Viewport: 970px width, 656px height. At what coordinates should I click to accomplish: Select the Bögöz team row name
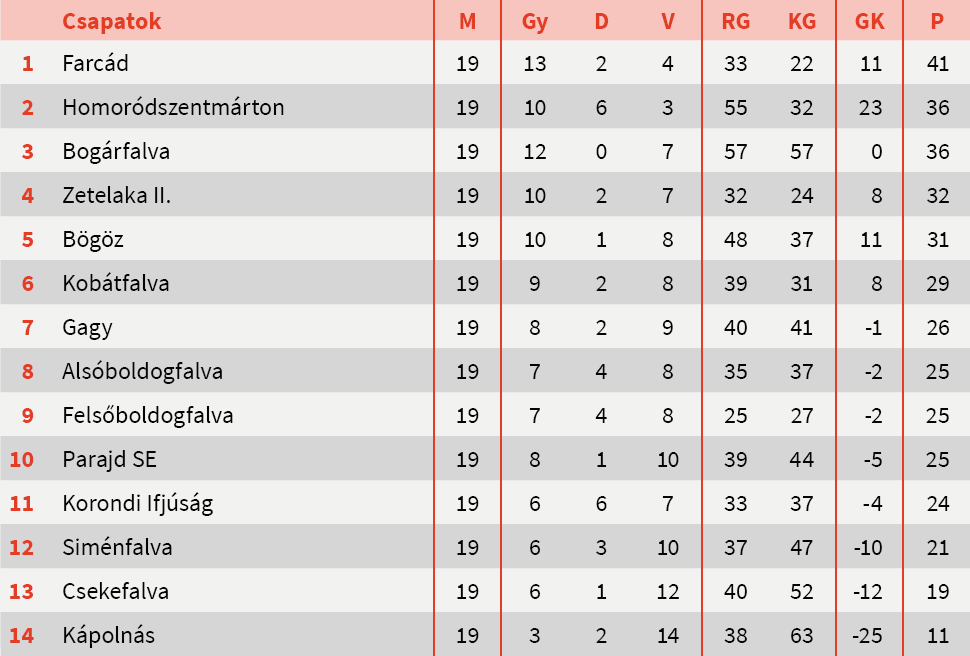[93, 240]
